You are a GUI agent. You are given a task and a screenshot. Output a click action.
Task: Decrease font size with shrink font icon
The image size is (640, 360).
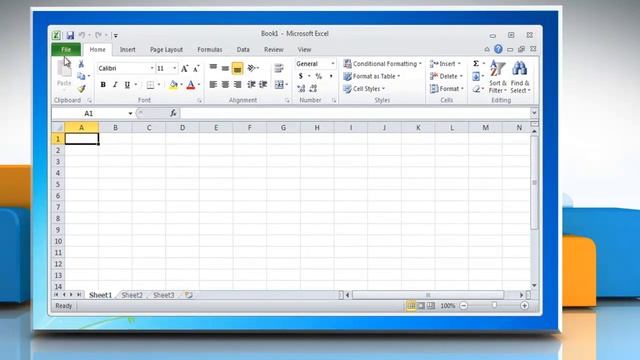196,69
